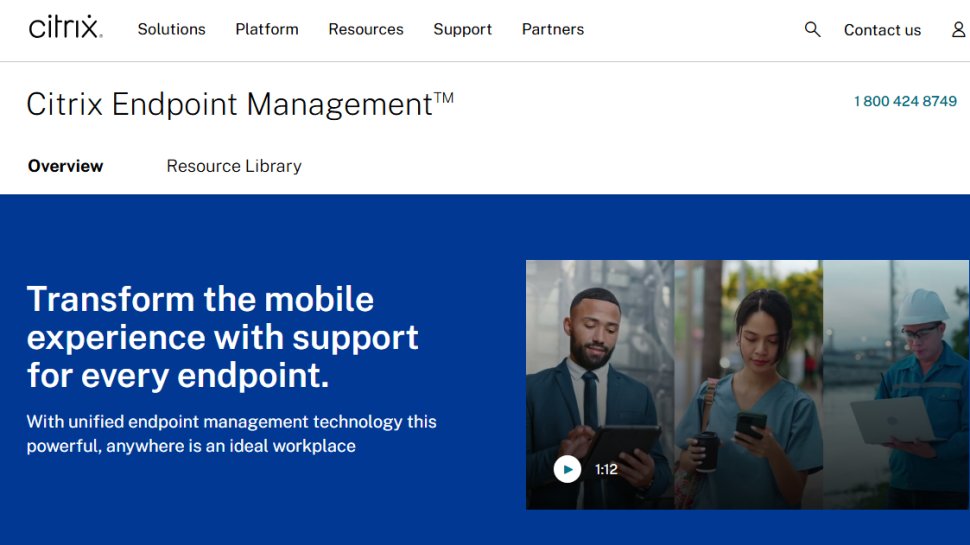The width and height of the screenshot is (970, 545).
Task: Click the user account icon
Action: click(958, 29)
